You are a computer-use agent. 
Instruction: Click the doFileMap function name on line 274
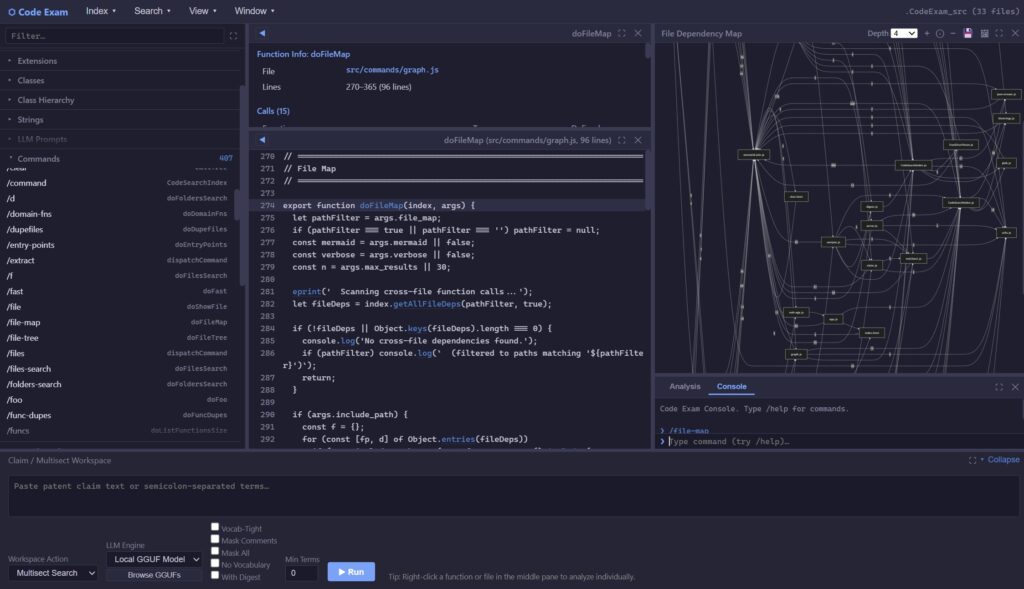point(381,206)
